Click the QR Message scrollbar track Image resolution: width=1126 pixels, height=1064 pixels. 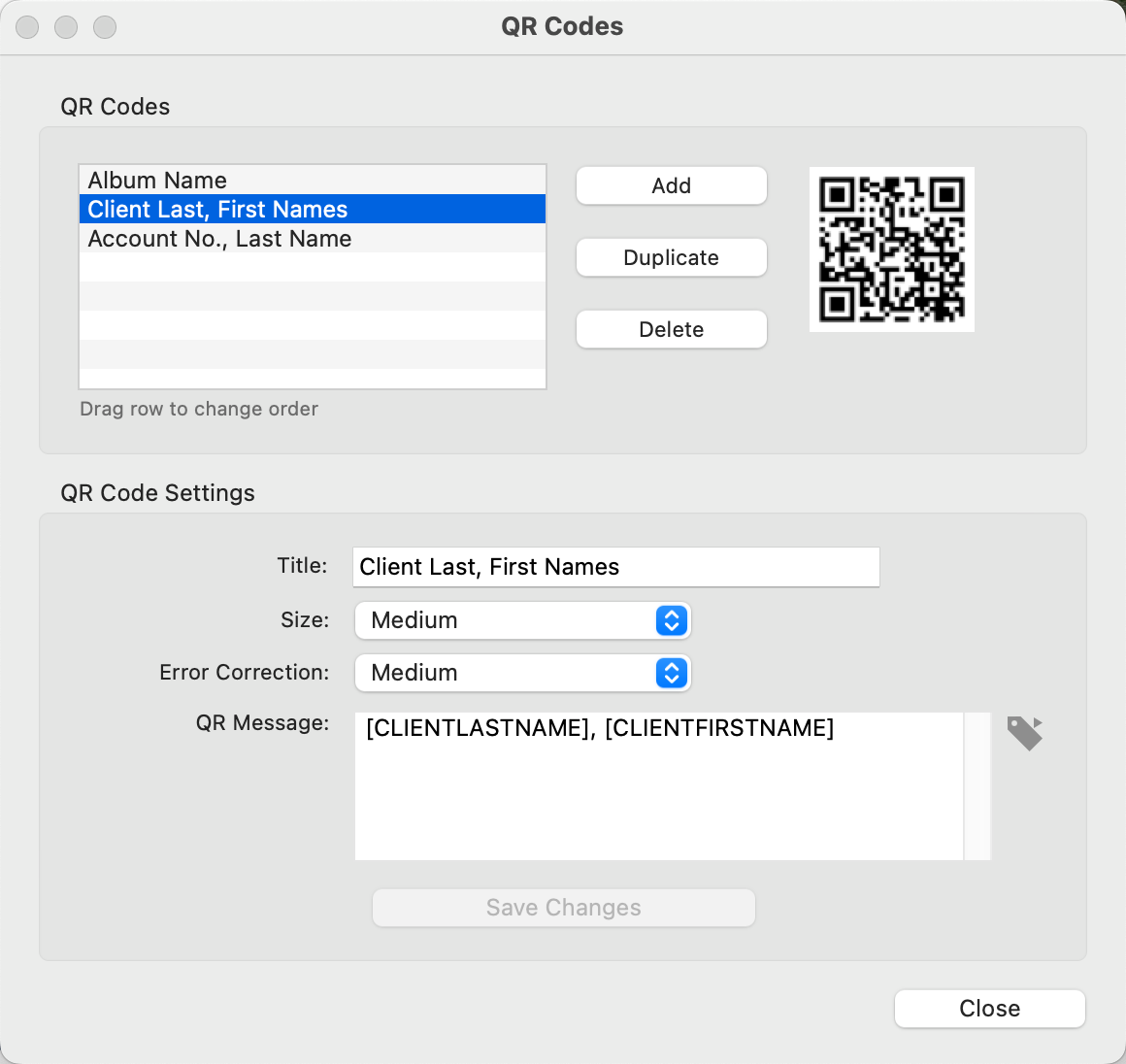tap(977, 786)
